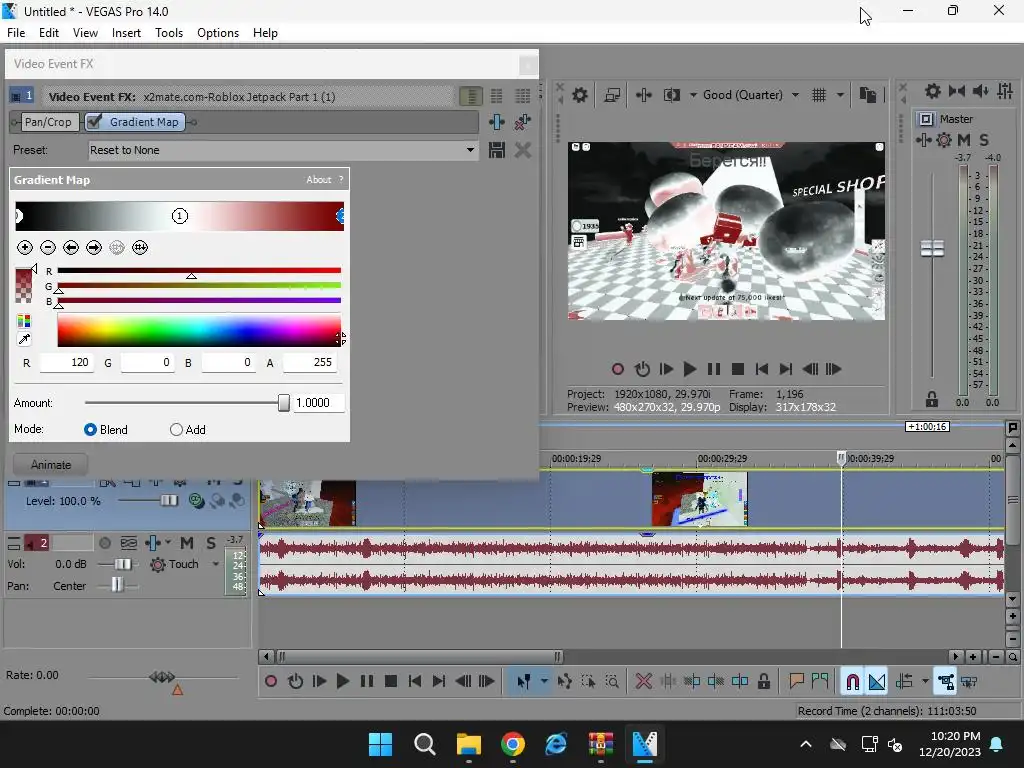This screenshot has height=768, width=1024.
Task: Pick the eyedropper color tool
Action: coord(24,339)
